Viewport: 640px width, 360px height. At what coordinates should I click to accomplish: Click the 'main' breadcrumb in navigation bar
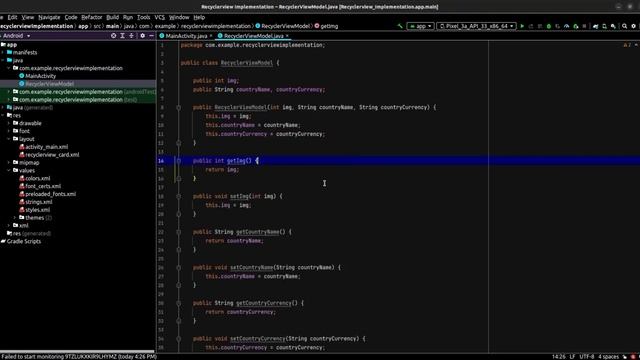(112, 26)
